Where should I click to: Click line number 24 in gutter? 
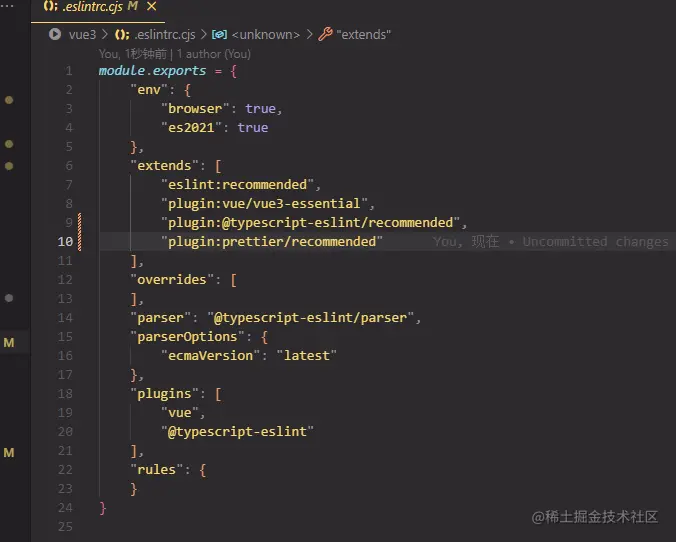click(65, 508)
